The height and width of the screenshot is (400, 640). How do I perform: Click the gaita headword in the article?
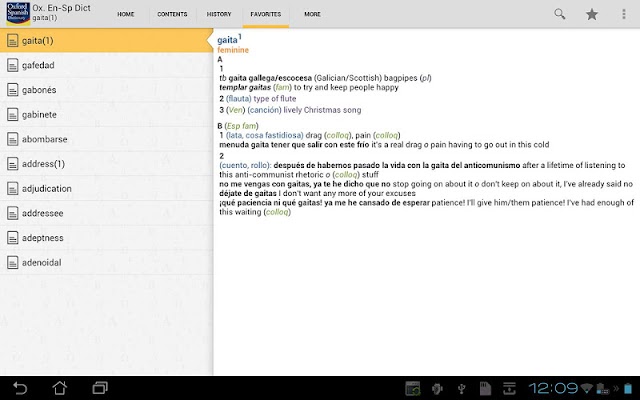click(x=229, y=40)
